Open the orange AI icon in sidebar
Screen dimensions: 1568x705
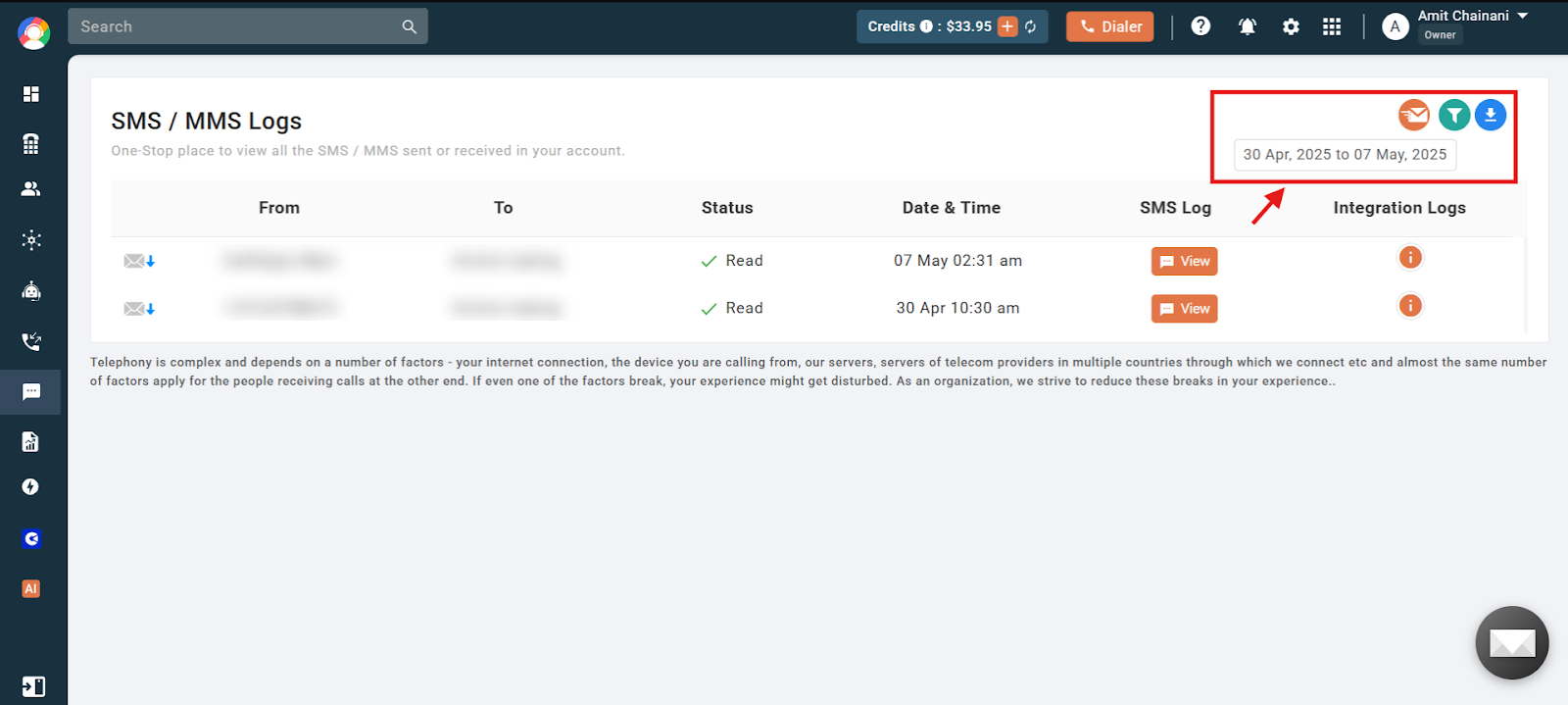click(31, 588)
